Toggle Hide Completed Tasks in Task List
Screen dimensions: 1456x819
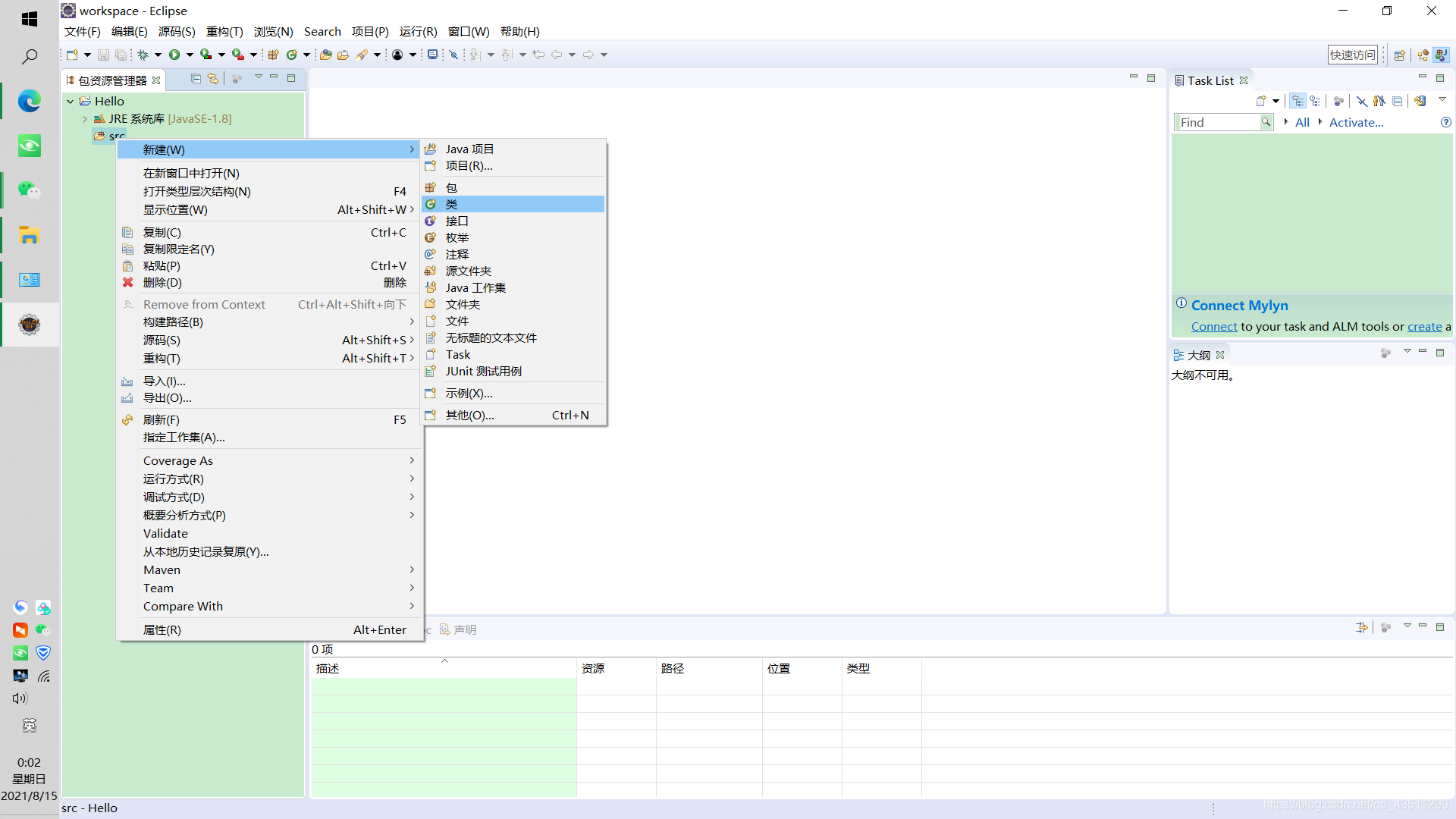coord(1362,101)
